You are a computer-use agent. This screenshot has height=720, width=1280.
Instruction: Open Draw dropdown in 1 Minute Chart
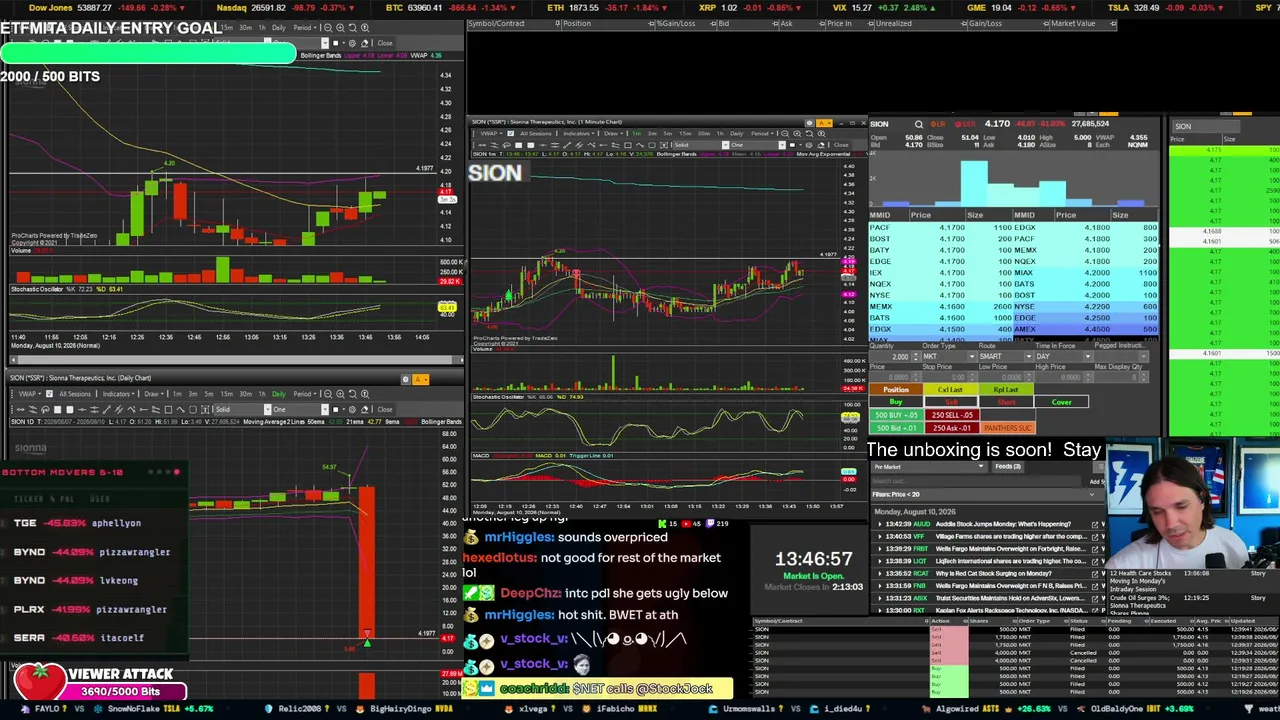(613, 134)
